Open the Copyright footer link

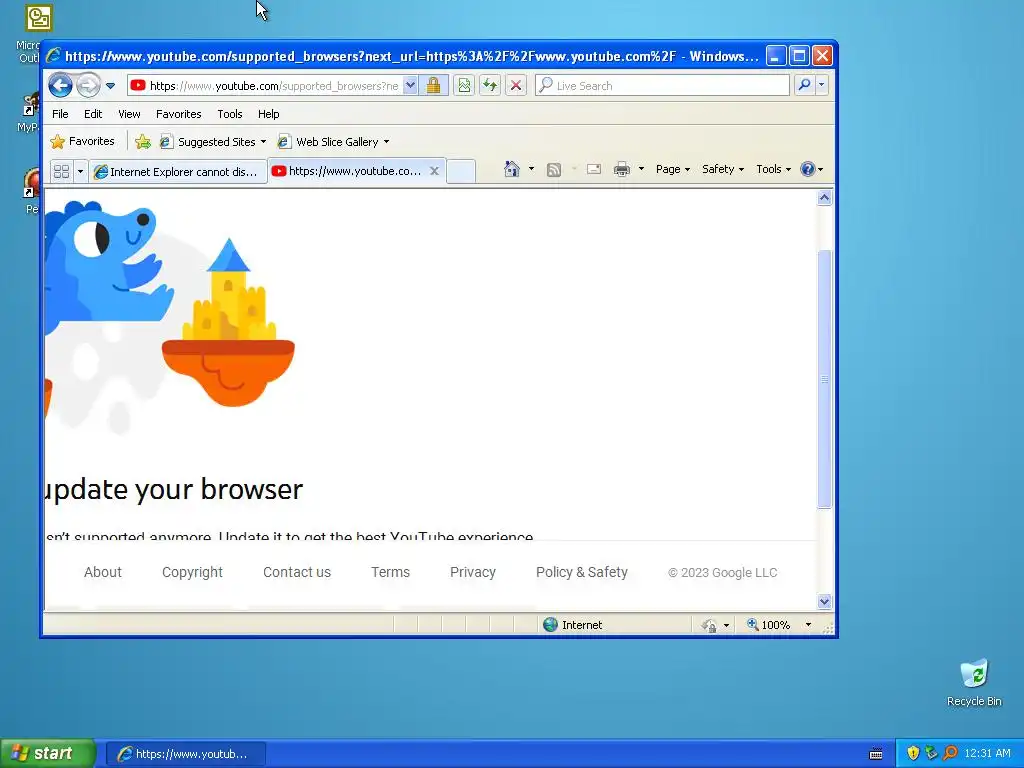click(192, 572)
